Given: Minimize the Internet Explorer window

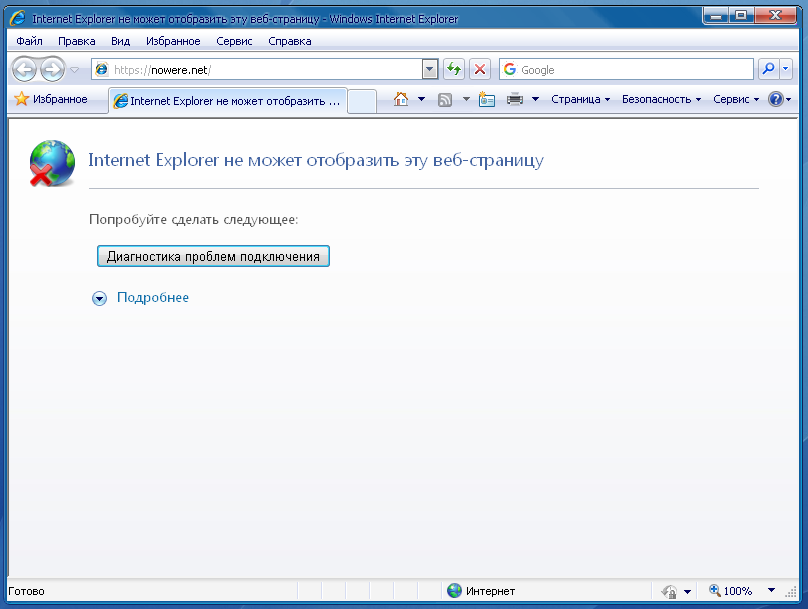Looking at the screenshot, I should 715,16.
